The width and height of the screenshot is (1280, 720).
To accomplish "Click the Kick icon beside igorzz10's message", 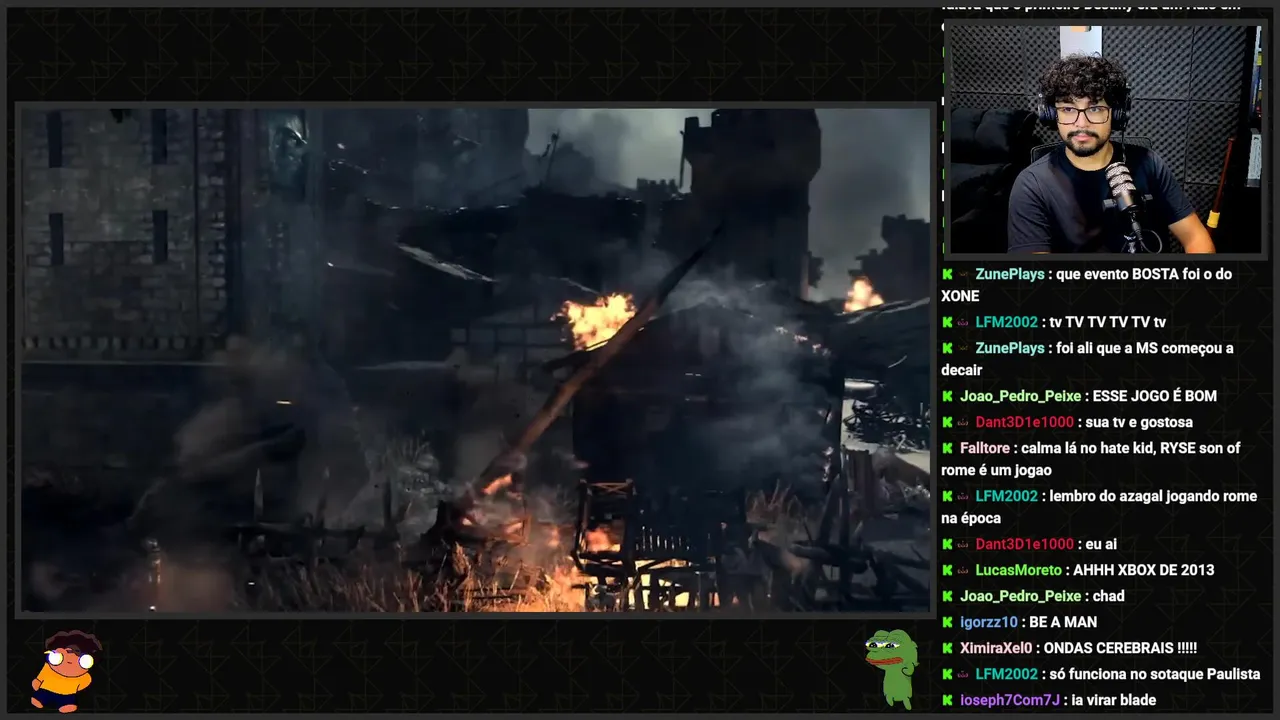I will click(947, 622).
